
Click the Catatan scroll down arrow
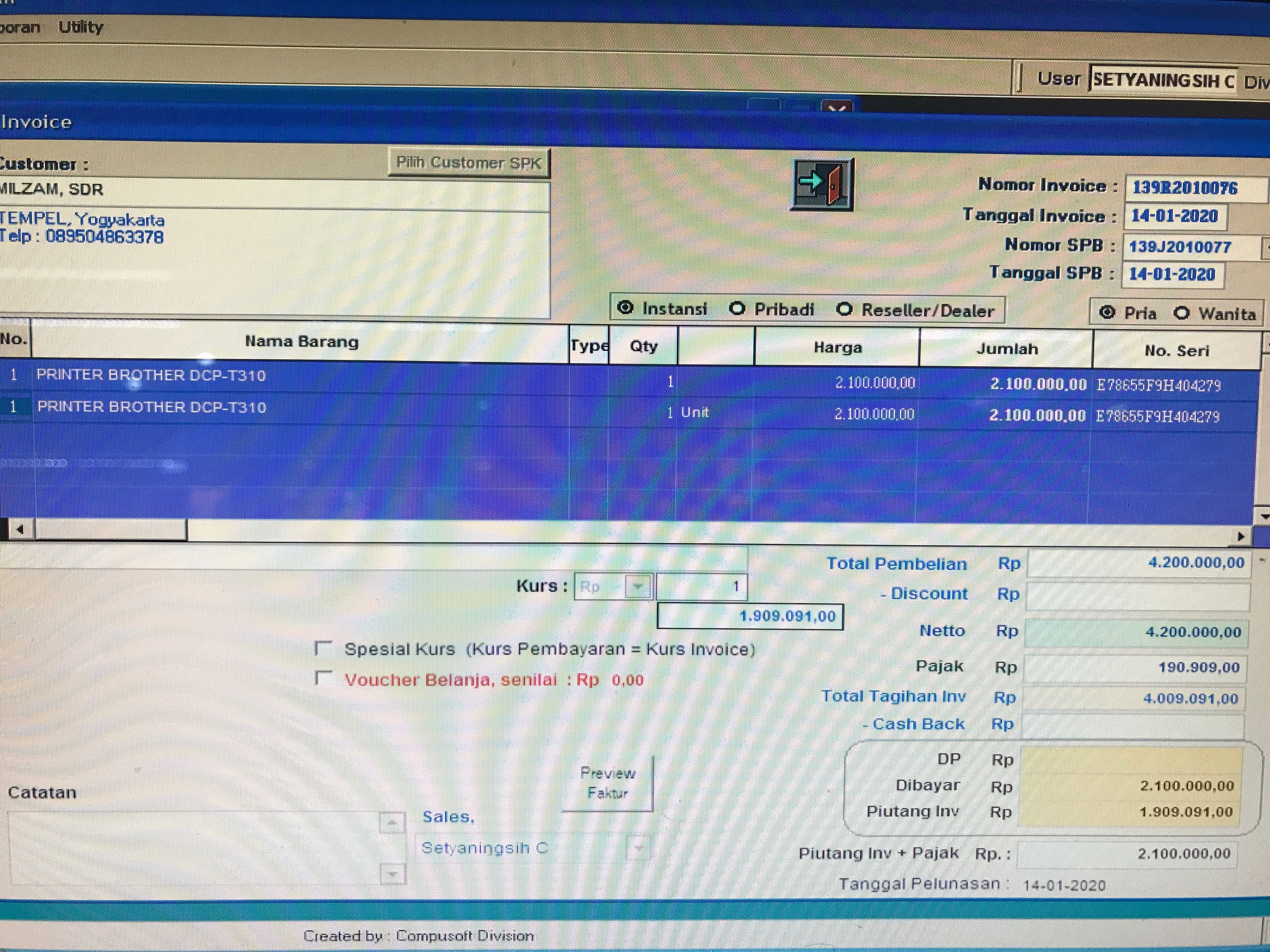tap(393, 875)
